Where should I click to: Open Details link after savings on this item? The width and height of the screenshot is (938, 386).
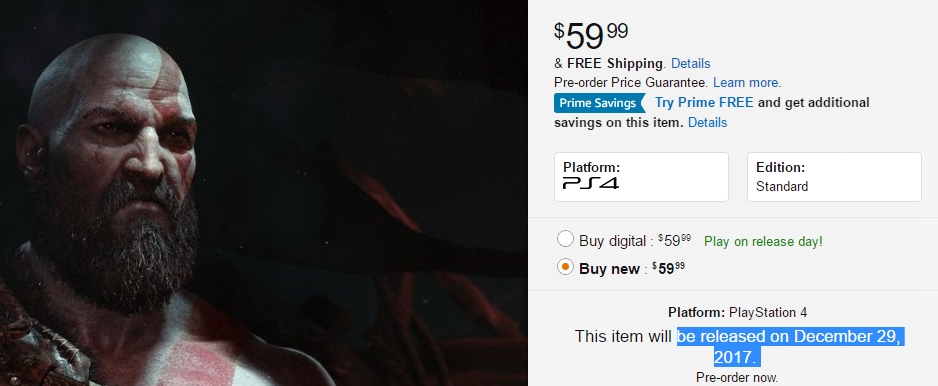pyautogui.click(x=707, y=123)
